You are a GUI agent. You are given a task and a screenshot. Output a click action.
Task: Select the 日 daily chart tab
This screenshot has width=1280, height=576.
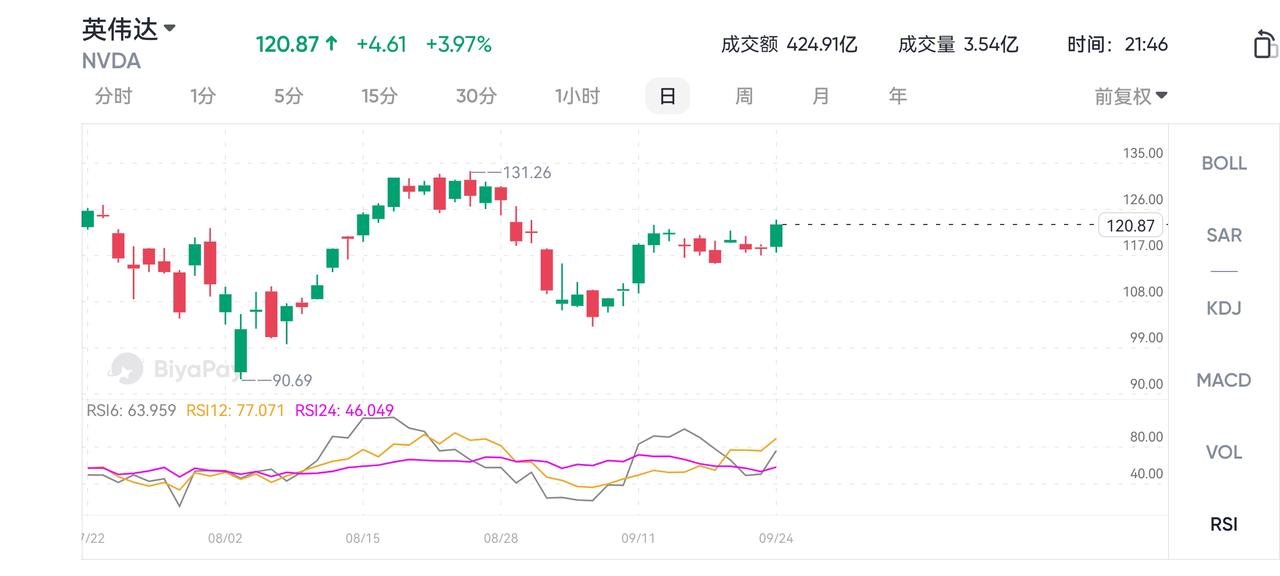[x=667, y=96]
